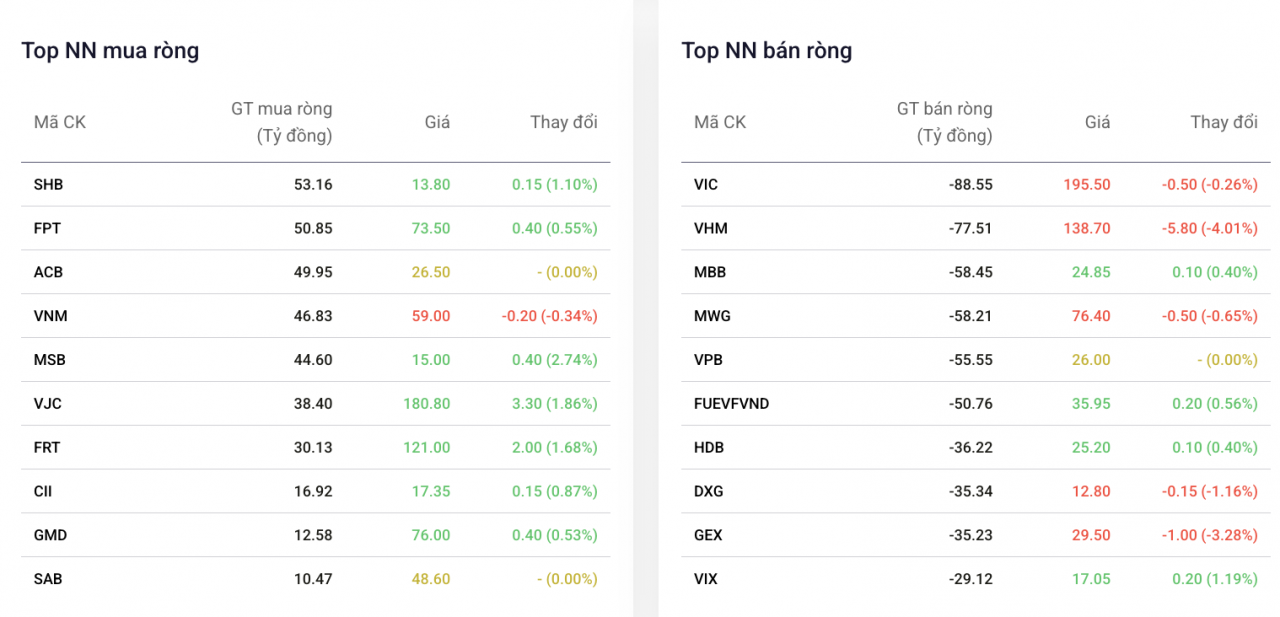Click FUEVFVND fund code
The width and height of the screenshot is (1280, 617).
pos(731,404)
